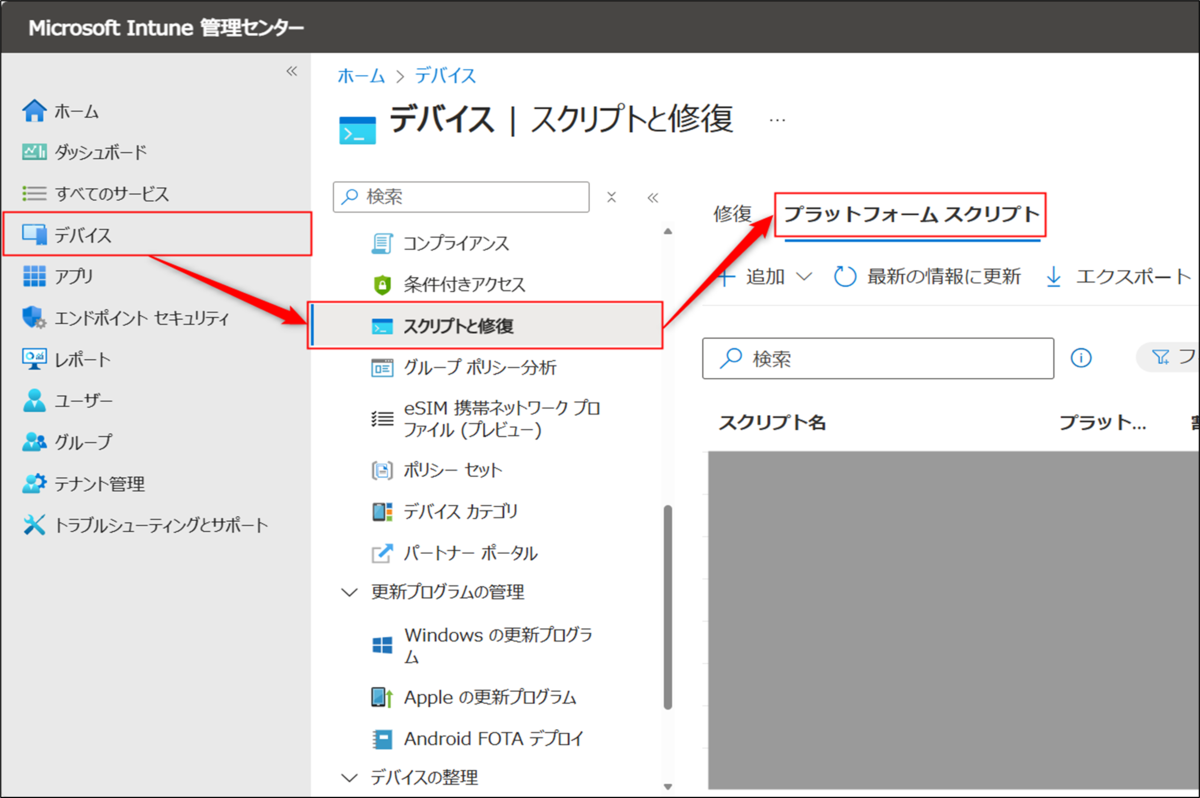Open the filter button beside info icon
This screenshot has height=798, width=1200.
click(x=1168, y=357)
